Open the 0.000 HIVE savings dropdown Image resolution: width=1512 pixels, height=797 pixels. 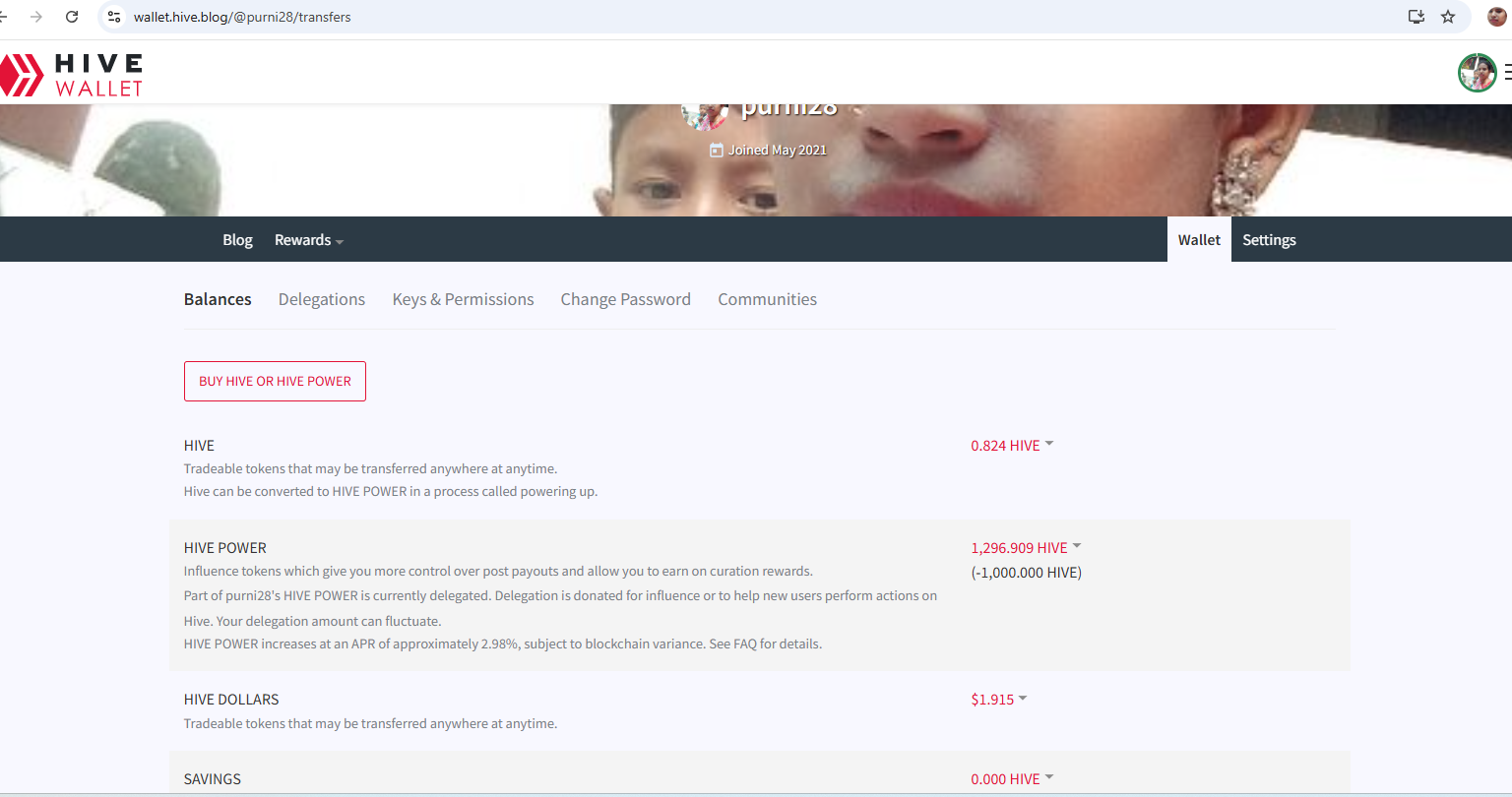pyautogui.click(x=1012, y=779)
